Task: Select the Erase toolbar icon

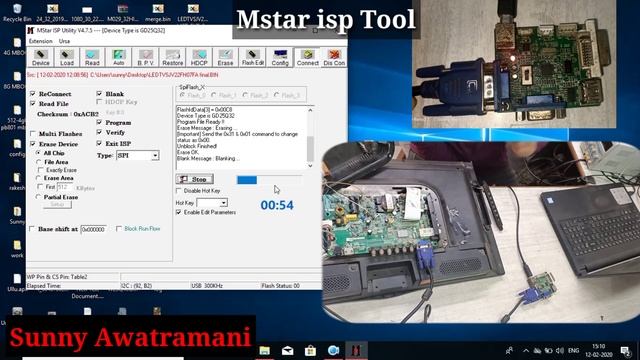Action: pos(225,57)
